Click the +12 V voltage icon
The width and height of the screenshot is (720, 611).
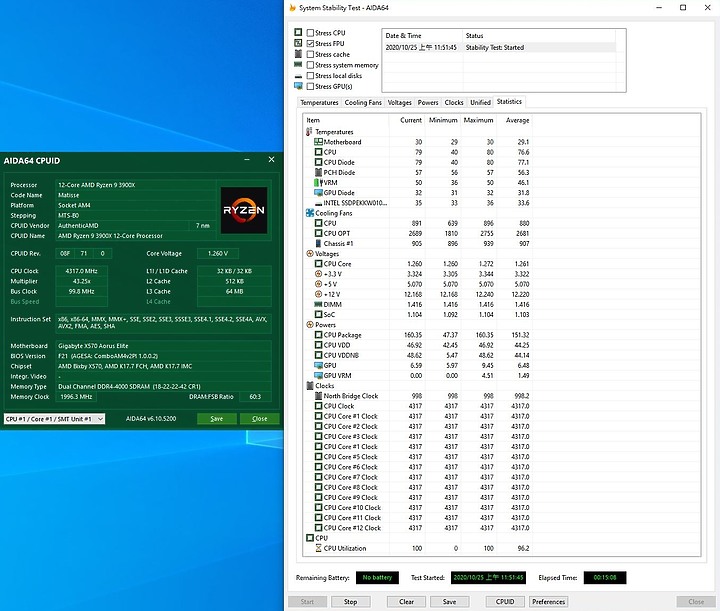(318, 294)
